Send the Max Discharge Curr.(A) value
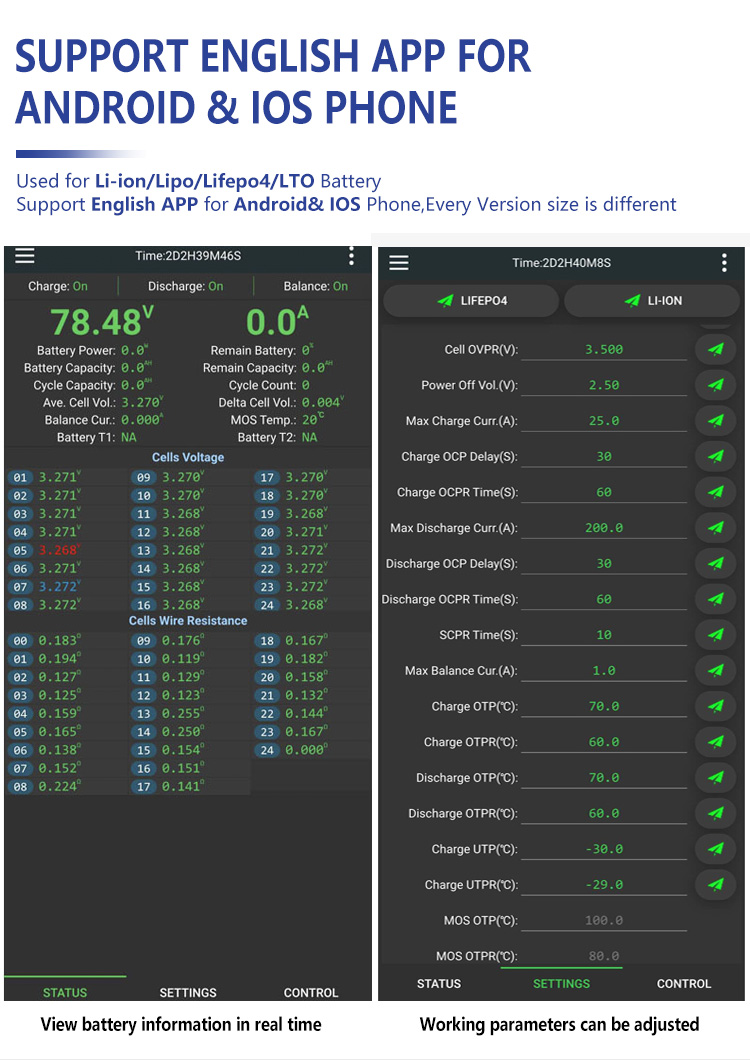Image resolution: width=750 pixels, height=1060 pixels. [716, 528]
